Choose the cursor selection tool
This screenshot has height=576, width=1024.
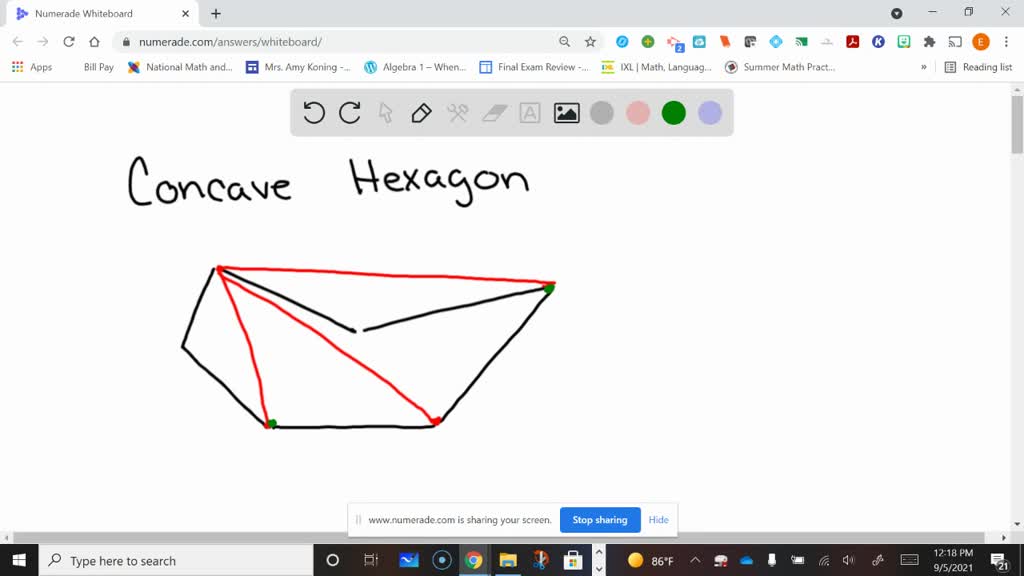[x=384, y=113]
